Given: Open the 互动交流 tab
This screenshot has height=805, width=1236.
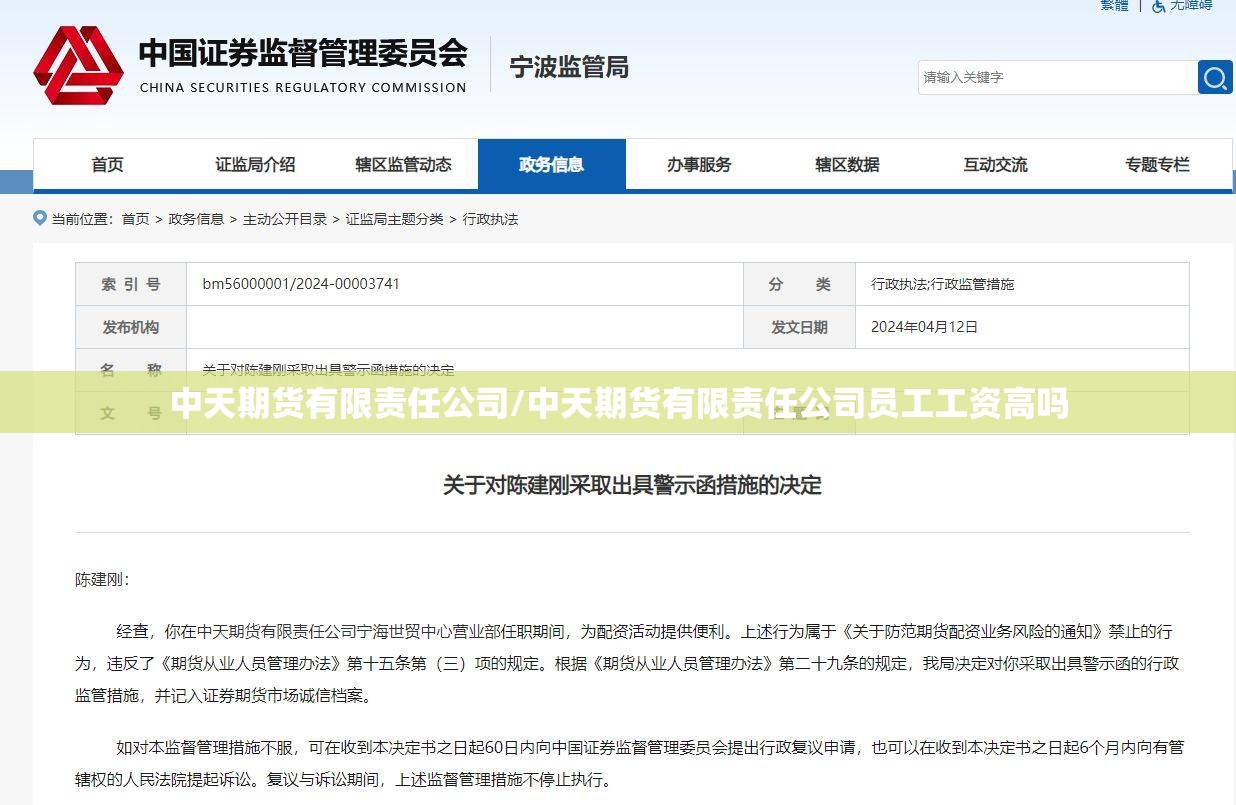Looking at the screenshot, I should click(x=995, y=164).
